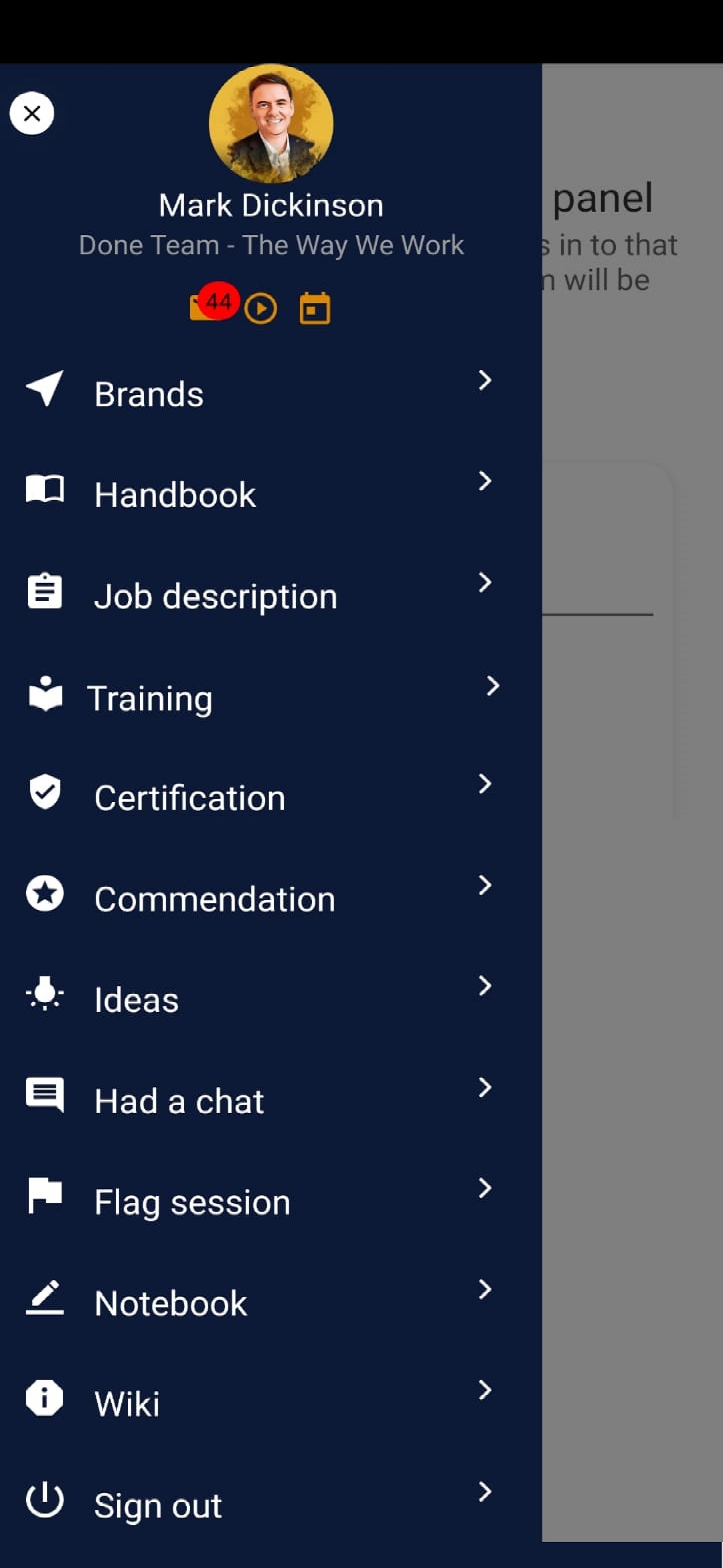The width and height of the screenshot is (723, 1568).
Task: Click the Ideas lightbulb icon
Action: (44, 994)
